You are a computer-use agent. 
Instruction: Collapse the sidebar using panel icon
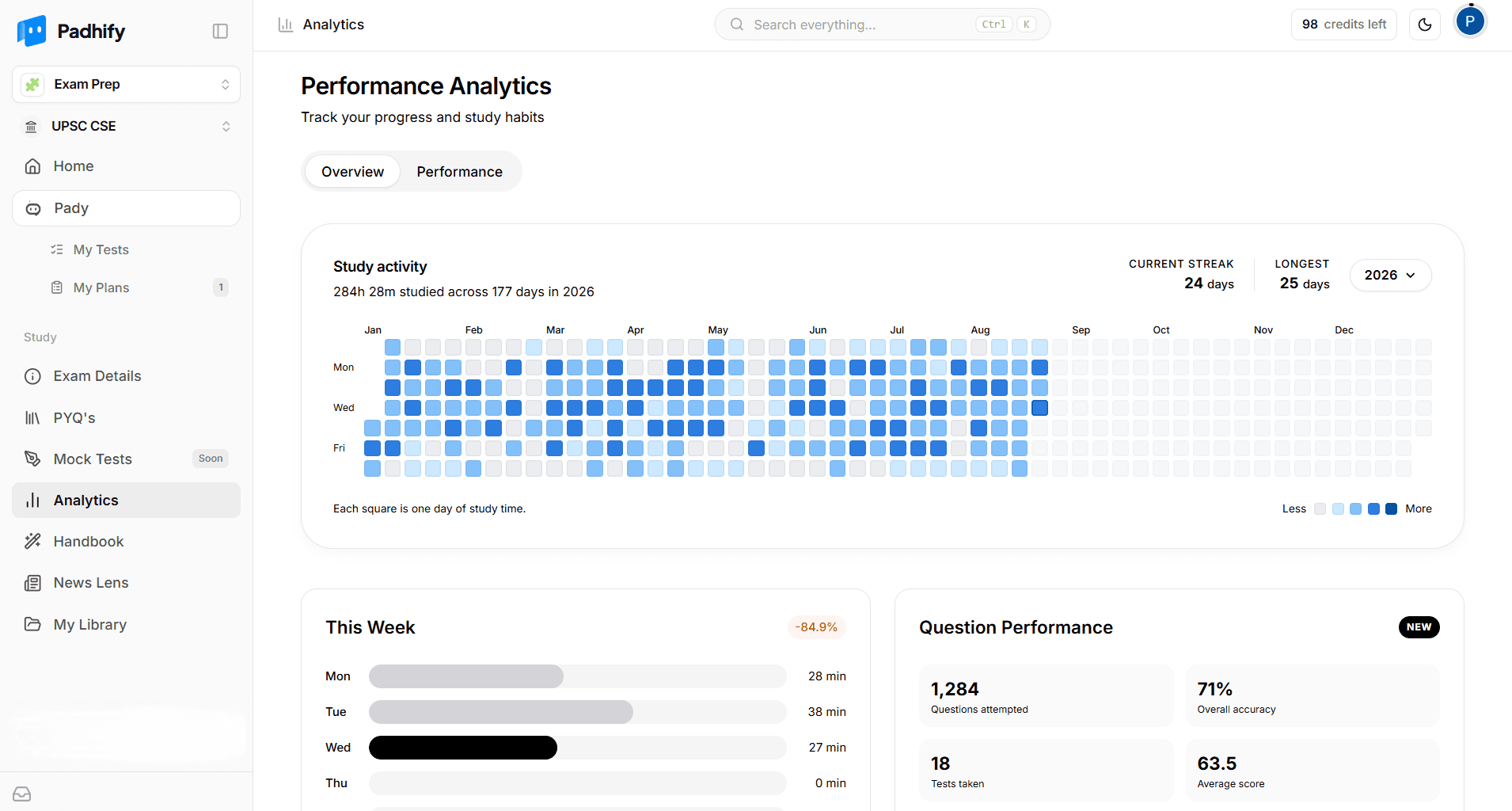pyautogui.click(x=221, y=31)
